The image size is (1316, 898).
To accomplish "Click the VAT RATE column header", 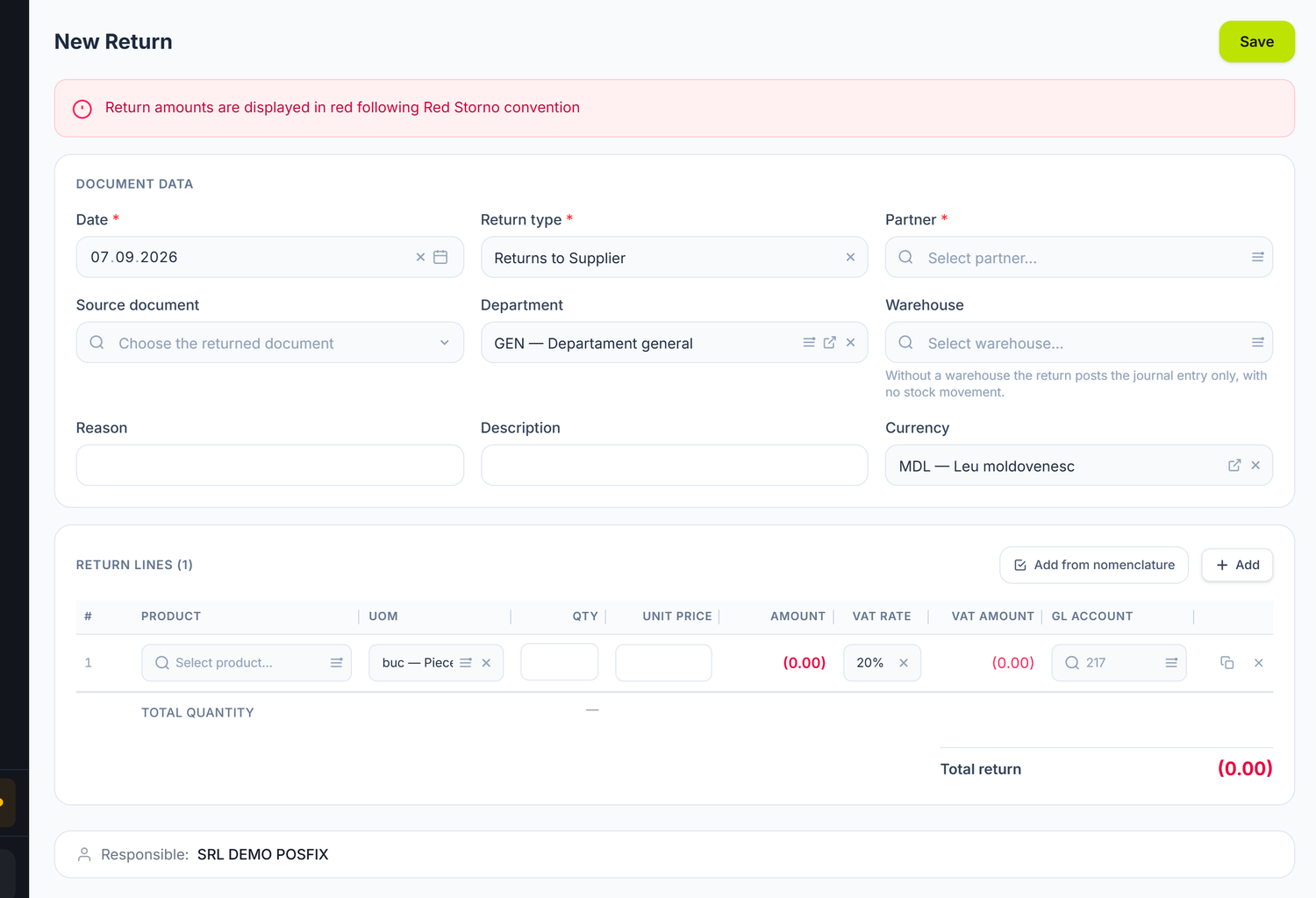I will (x=882, y=616).
